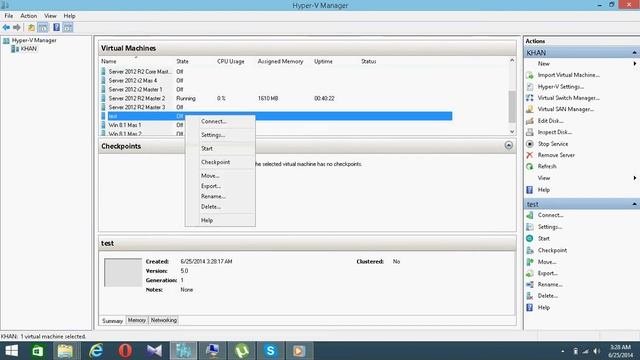This screenshot has height=360, width=640.
Task: Collapse the Checkpoints panel
Action: tap(508, 145)
